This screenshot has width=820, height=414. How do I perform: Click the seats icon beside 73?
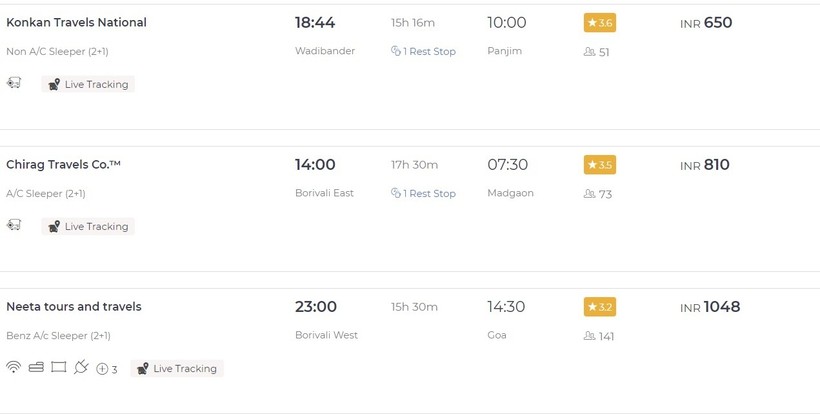(589, 194)
